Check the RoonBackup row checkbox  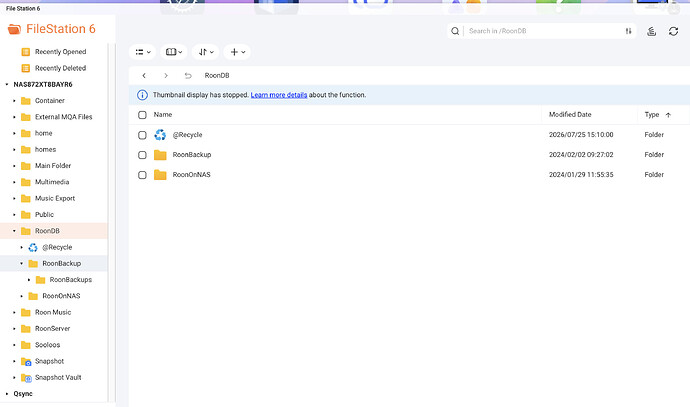[x=142, y=155]
